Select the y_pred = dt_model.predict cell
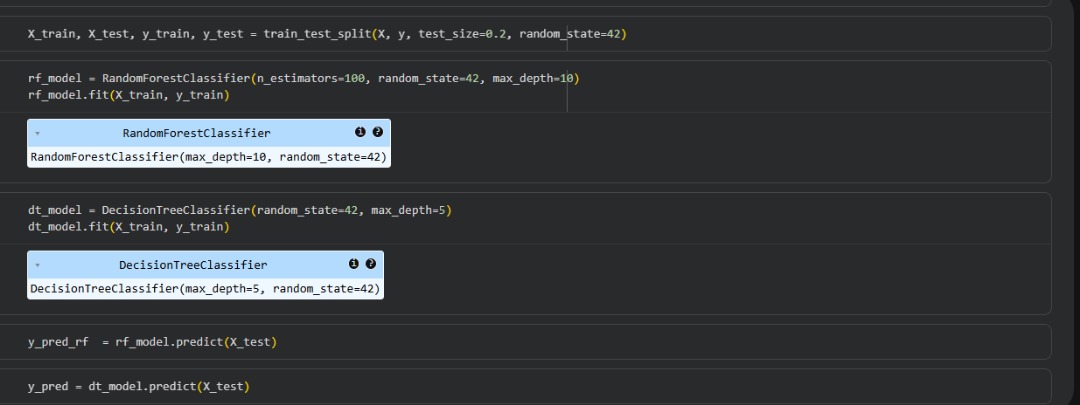Screen dimensions: 1080x405 tap(525, 386)
